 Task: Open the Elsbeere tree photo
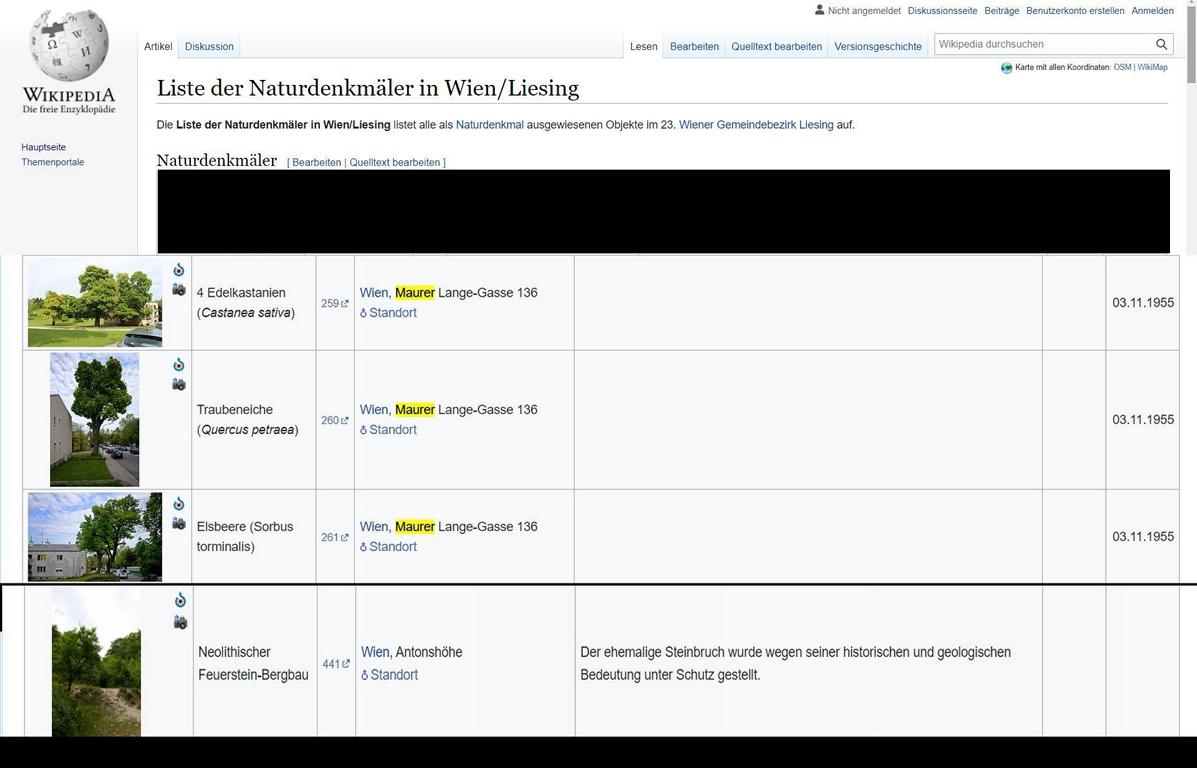click(x=95, y=537)
